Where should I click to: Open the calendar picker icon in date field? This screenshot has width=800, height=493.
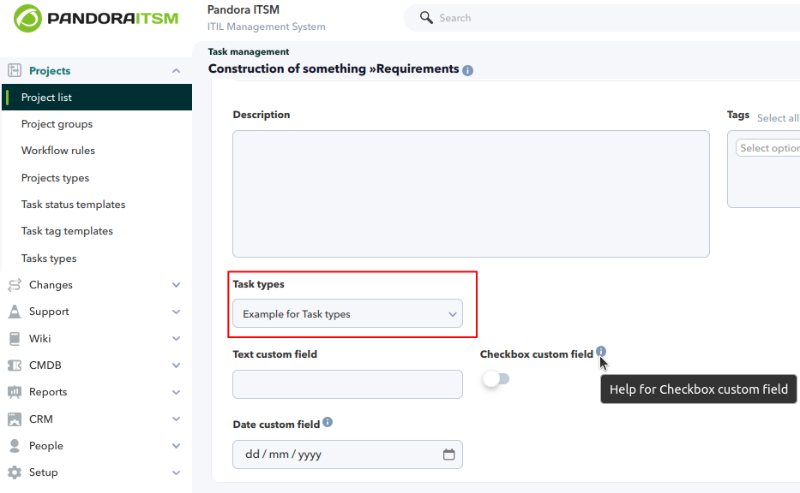pos(448,454)
